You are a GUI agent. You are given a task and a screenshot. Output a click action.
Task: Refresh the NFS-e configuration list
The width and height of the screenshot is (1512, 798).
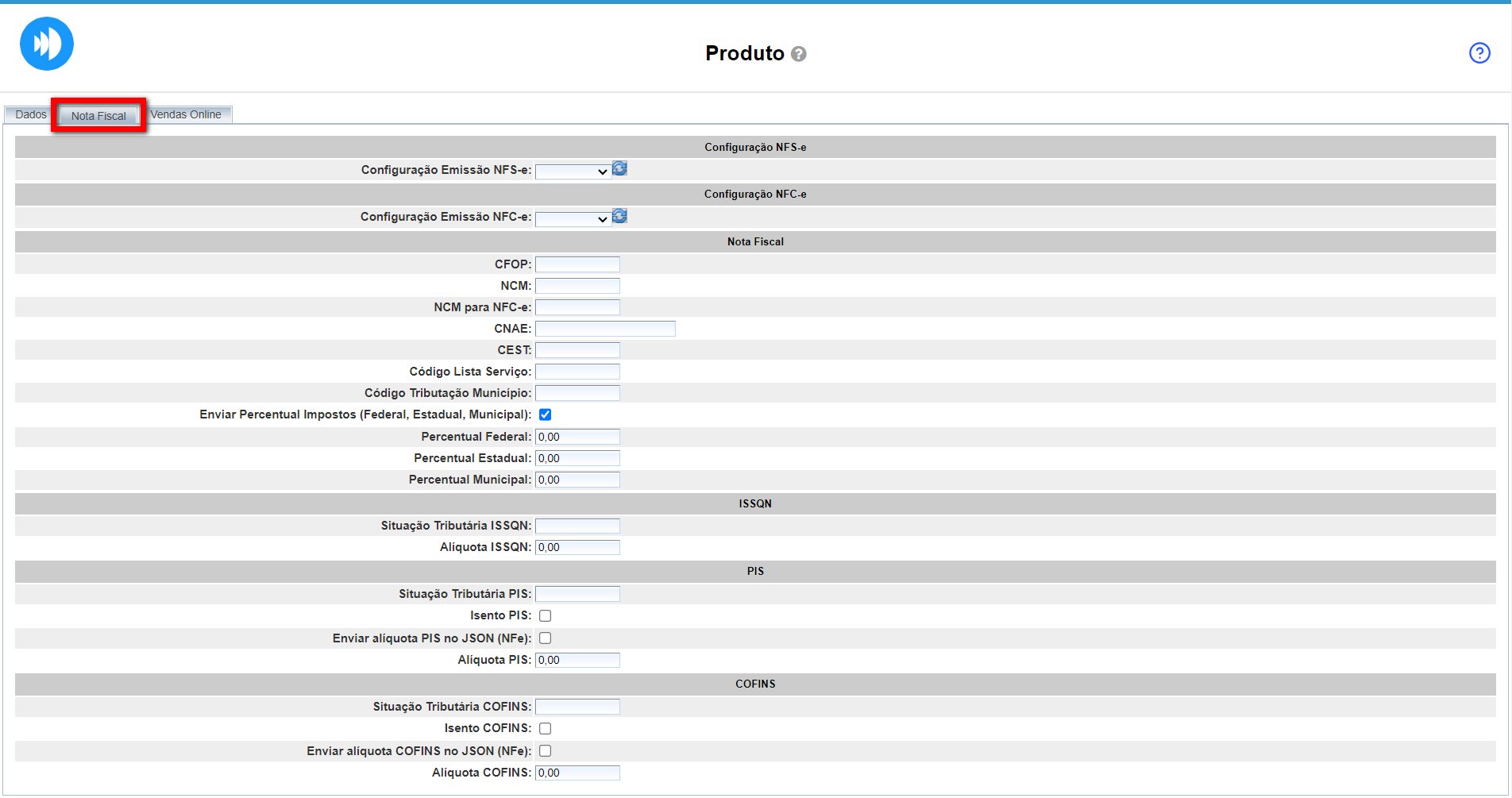pyautogui.click(x=619, y=169)
